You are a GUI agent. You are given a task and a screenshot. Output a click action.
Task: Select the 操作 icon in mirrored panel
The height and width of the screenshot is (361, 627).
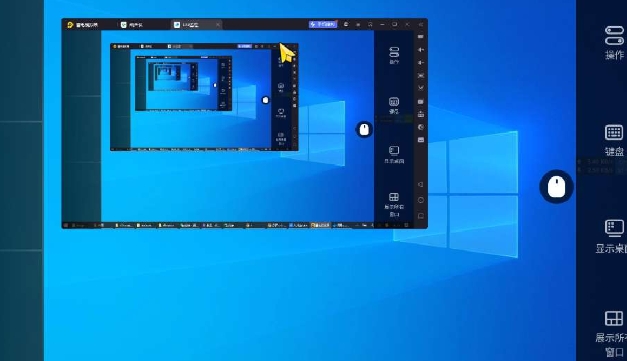click(x=394, y=55)
